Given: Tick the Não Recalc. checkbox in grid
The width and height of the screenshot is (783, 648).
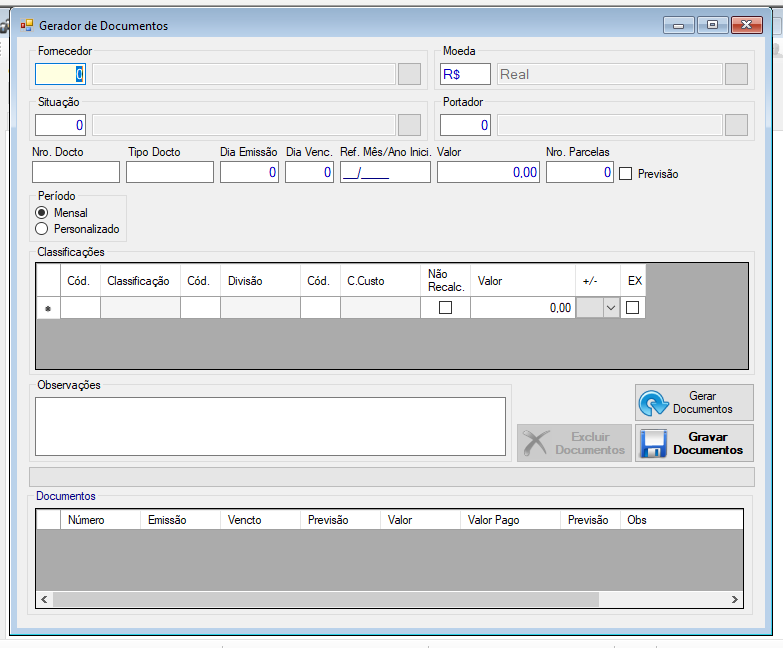Looking at the screenshot, I should (445, 308).
